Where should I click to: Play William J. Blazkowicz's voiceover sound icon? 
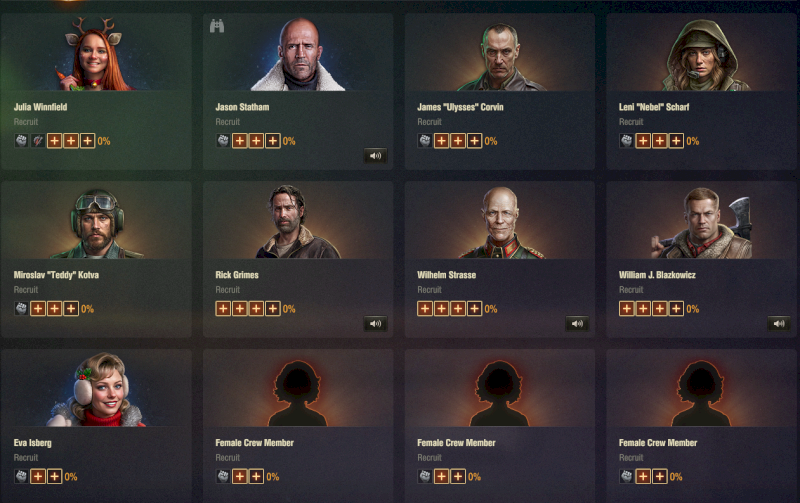[779, 323]
